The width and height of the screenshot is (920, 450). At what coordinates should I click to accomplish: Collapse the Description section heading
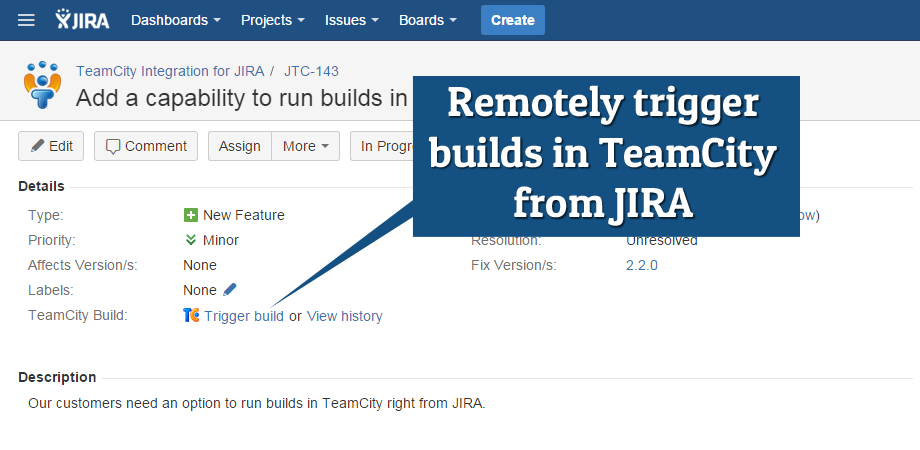[x=57, y=377]
